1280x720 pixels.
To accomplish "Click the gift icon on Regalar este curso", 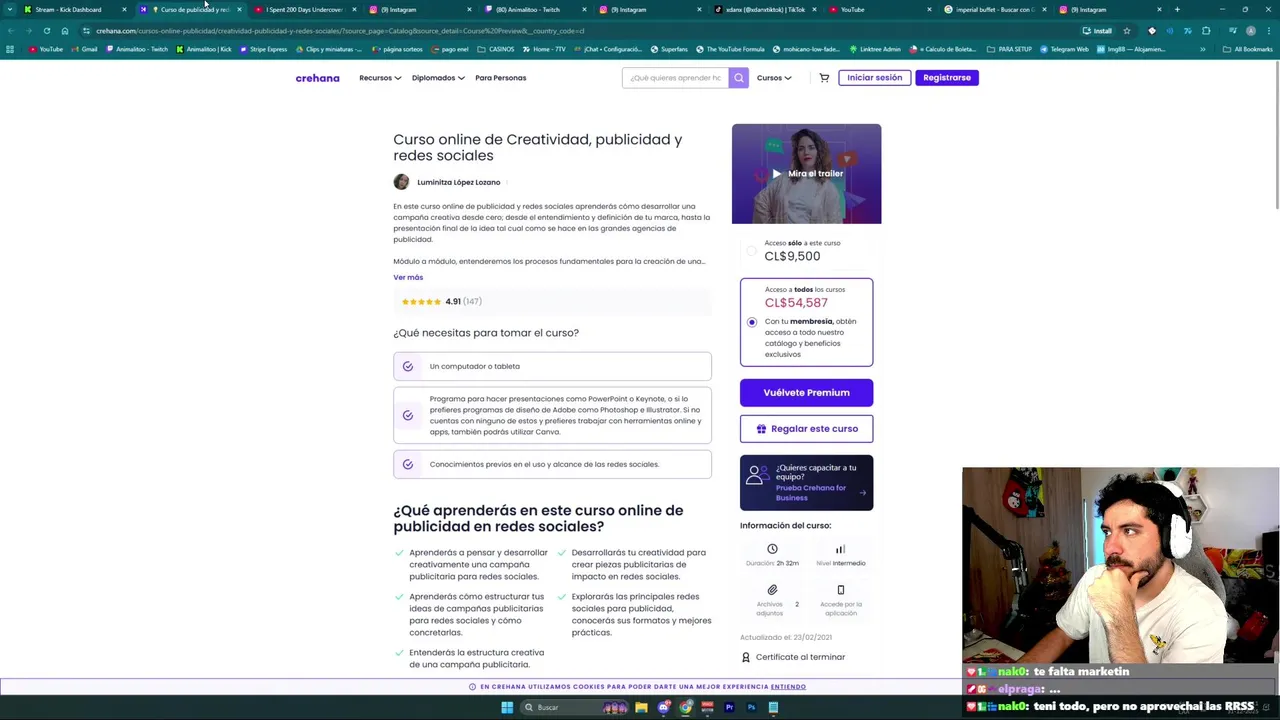I will point(761,429).
